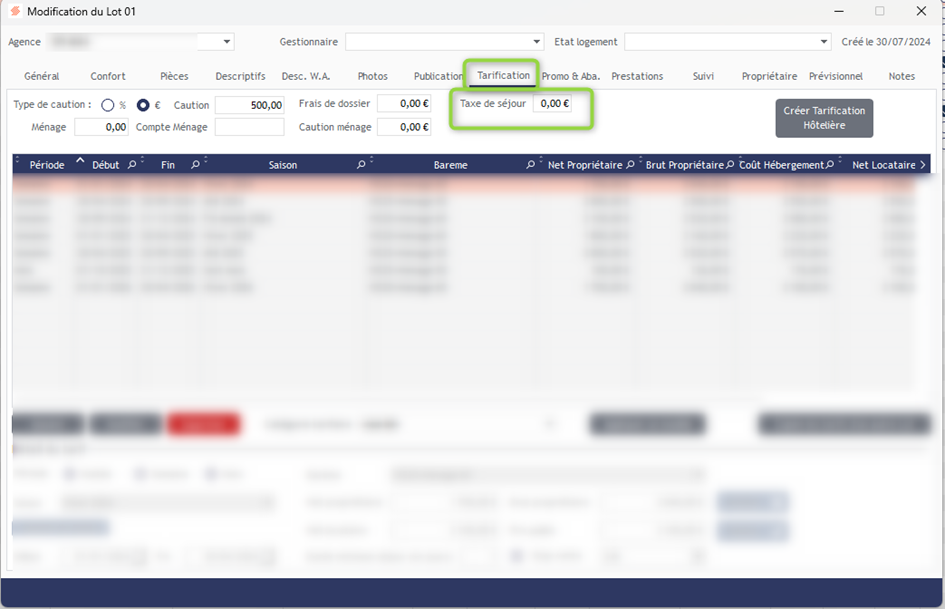Click Créer Tarification Hôtelière button
The width and height of the screenshot is (945, 609).
(x=824, y=118)
